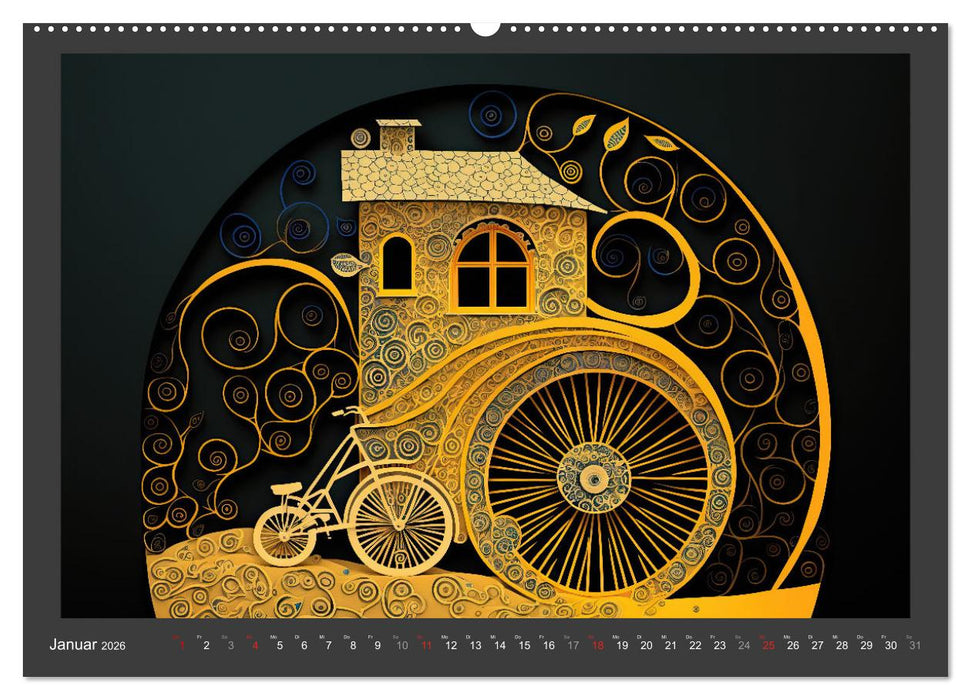Click the small narrow arched window on the house
Image resolution: width=971 pixels, height=700 pixels.
tap(397, 263)
